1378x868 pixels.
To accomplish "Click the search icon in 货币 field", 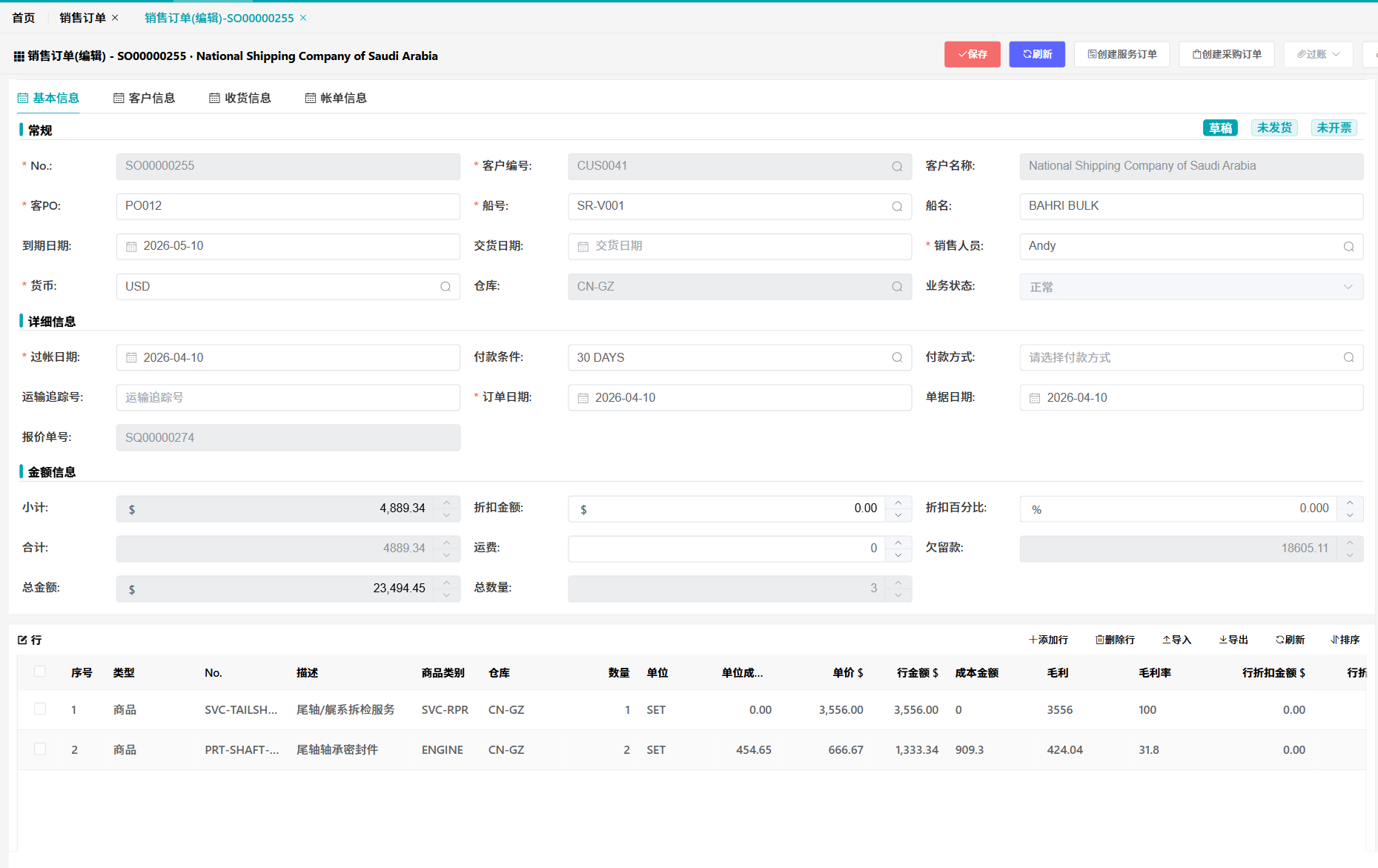I will [445, 287].
